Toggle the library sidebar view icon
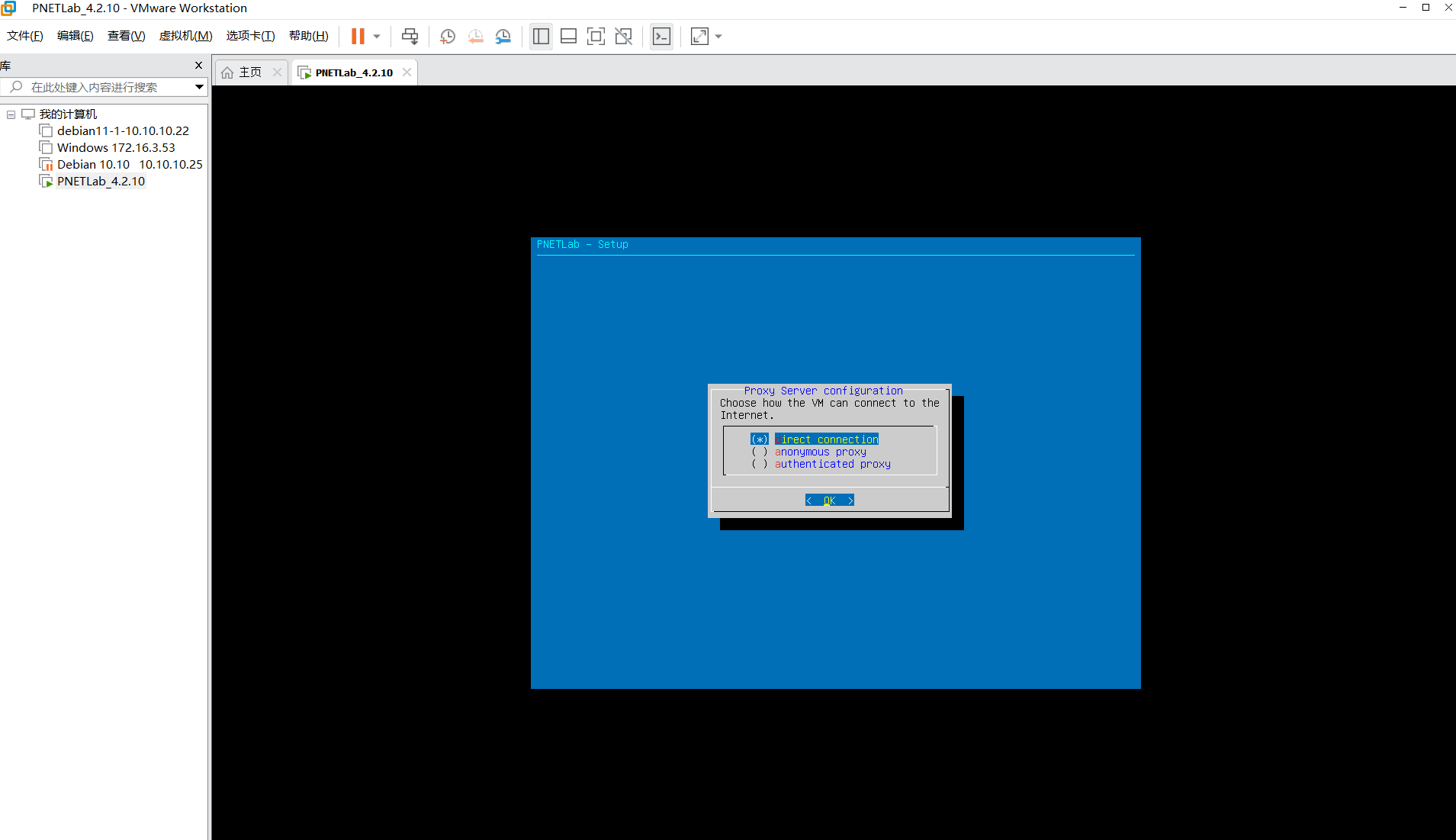The width and height of the screenshot is (1456, 840). tap(541, 36)
